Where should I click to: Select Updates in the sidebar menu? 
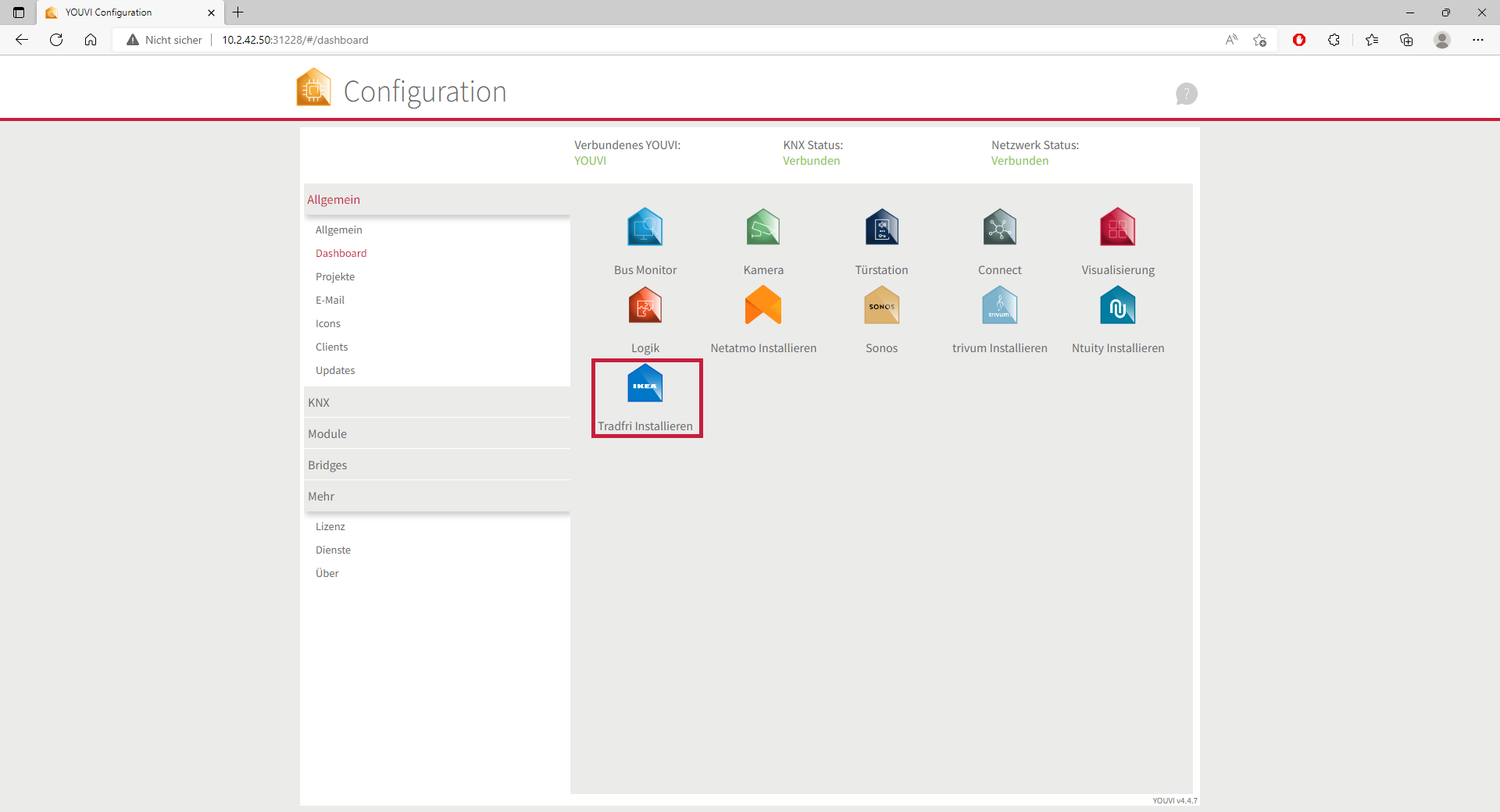(335, 370)
